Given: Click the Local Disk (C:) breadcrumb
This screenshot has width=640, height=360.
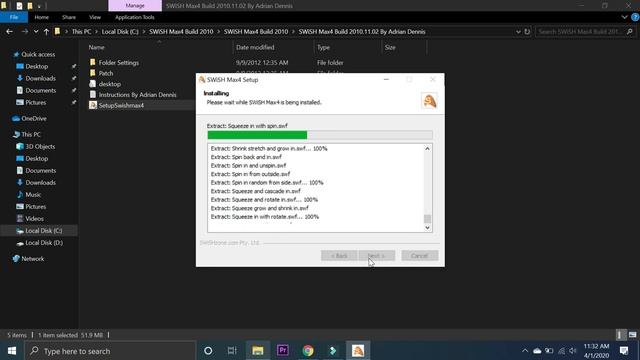Looking at the screenshot, I should (x=120, y=31).
